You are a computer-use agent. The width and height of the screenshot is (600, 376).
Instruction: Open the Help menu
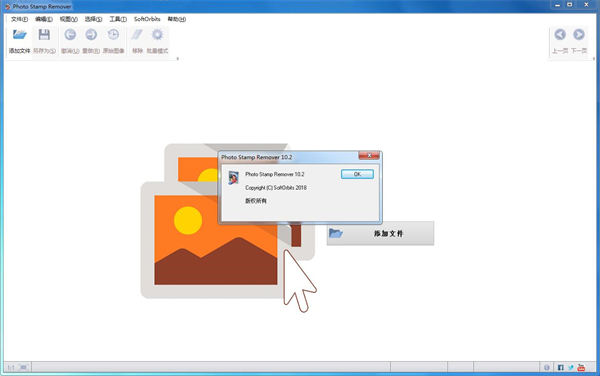pyautogui.click(x=176, y=19)
